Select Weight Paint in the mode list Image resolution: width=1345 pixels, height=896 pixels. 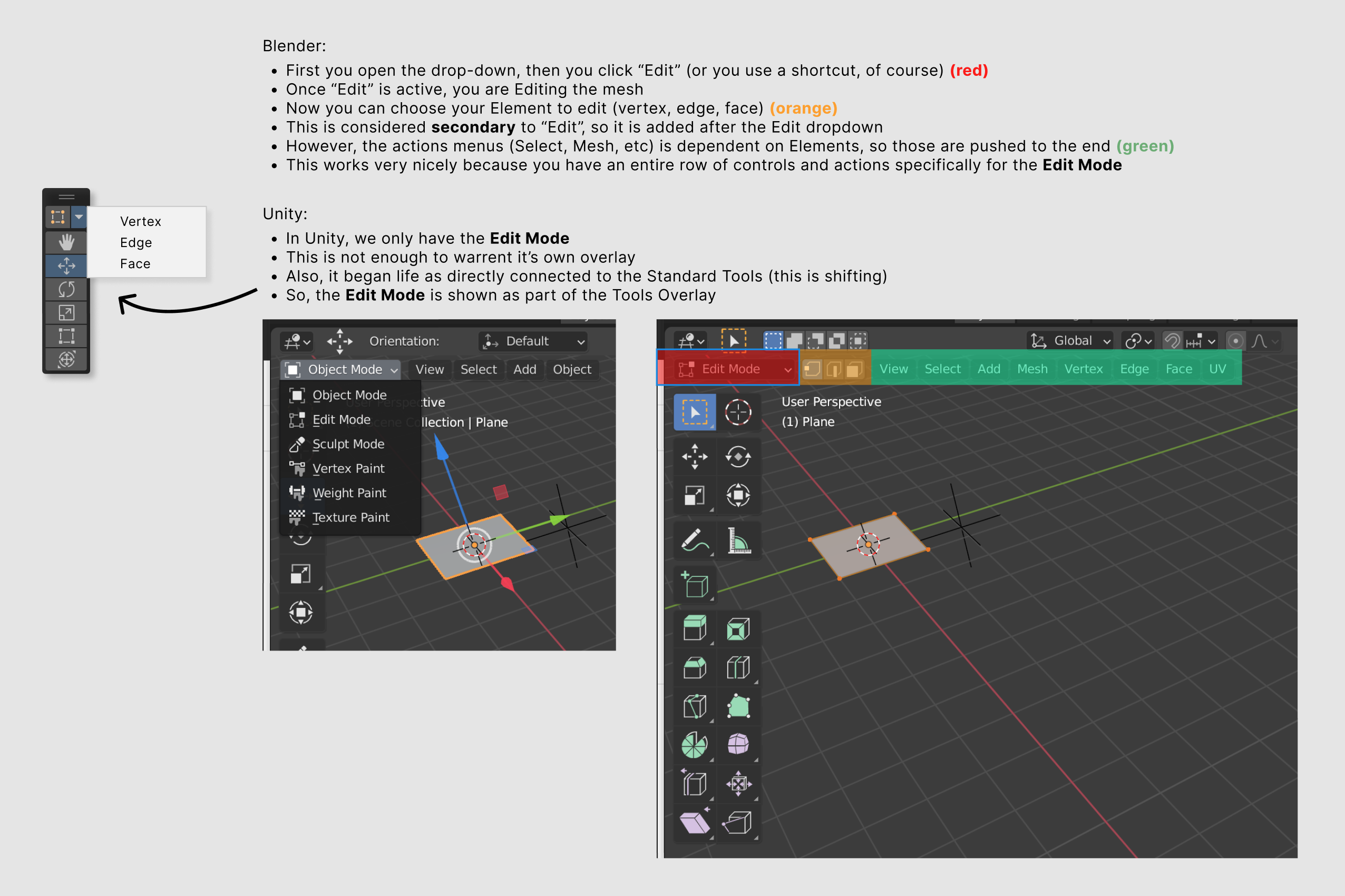tap(349, 493)
